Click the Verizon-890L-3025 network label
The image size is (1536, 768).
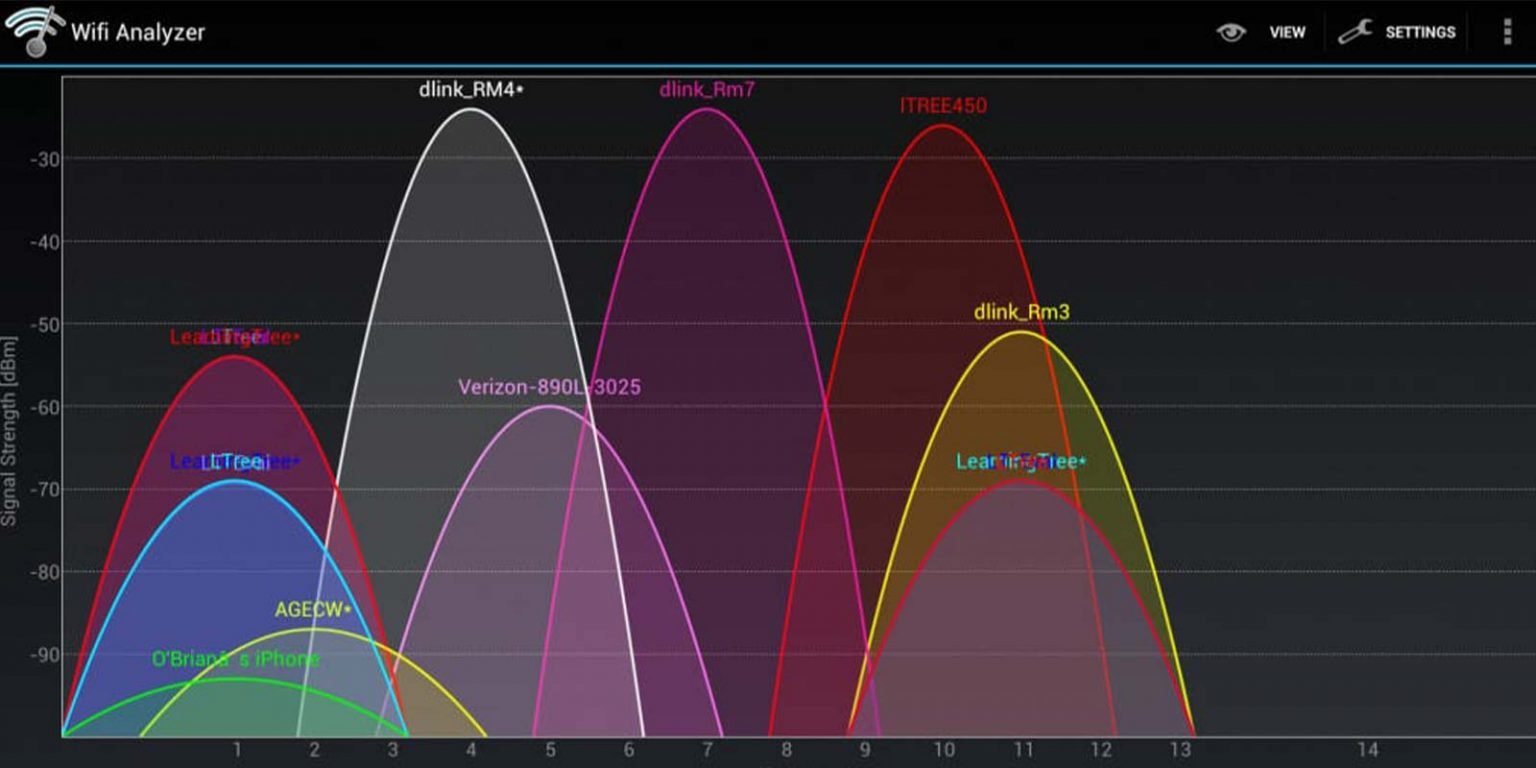click(x=550, y=386)
